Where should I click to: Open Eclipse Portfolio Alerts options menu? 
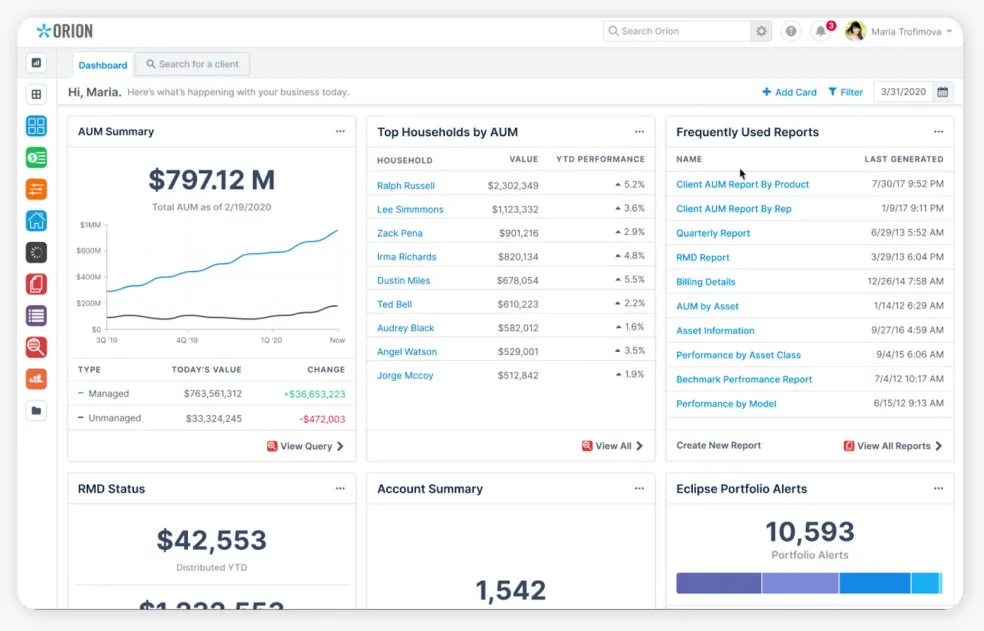[938, 488]
